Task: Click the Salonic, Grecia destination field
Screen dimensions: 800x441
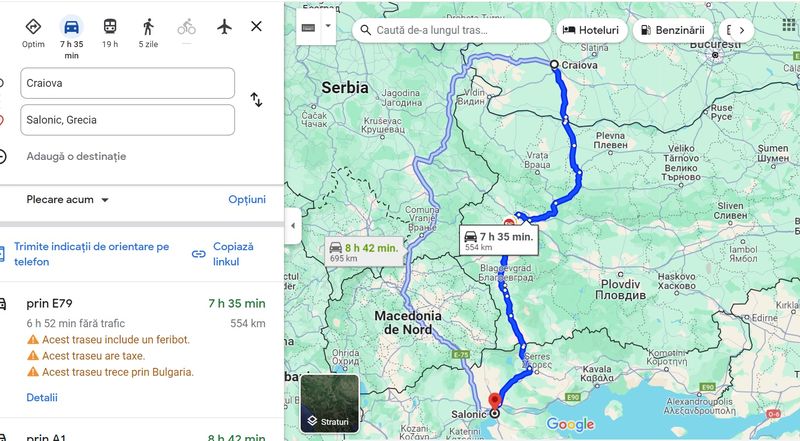Action: click(128, 120)
